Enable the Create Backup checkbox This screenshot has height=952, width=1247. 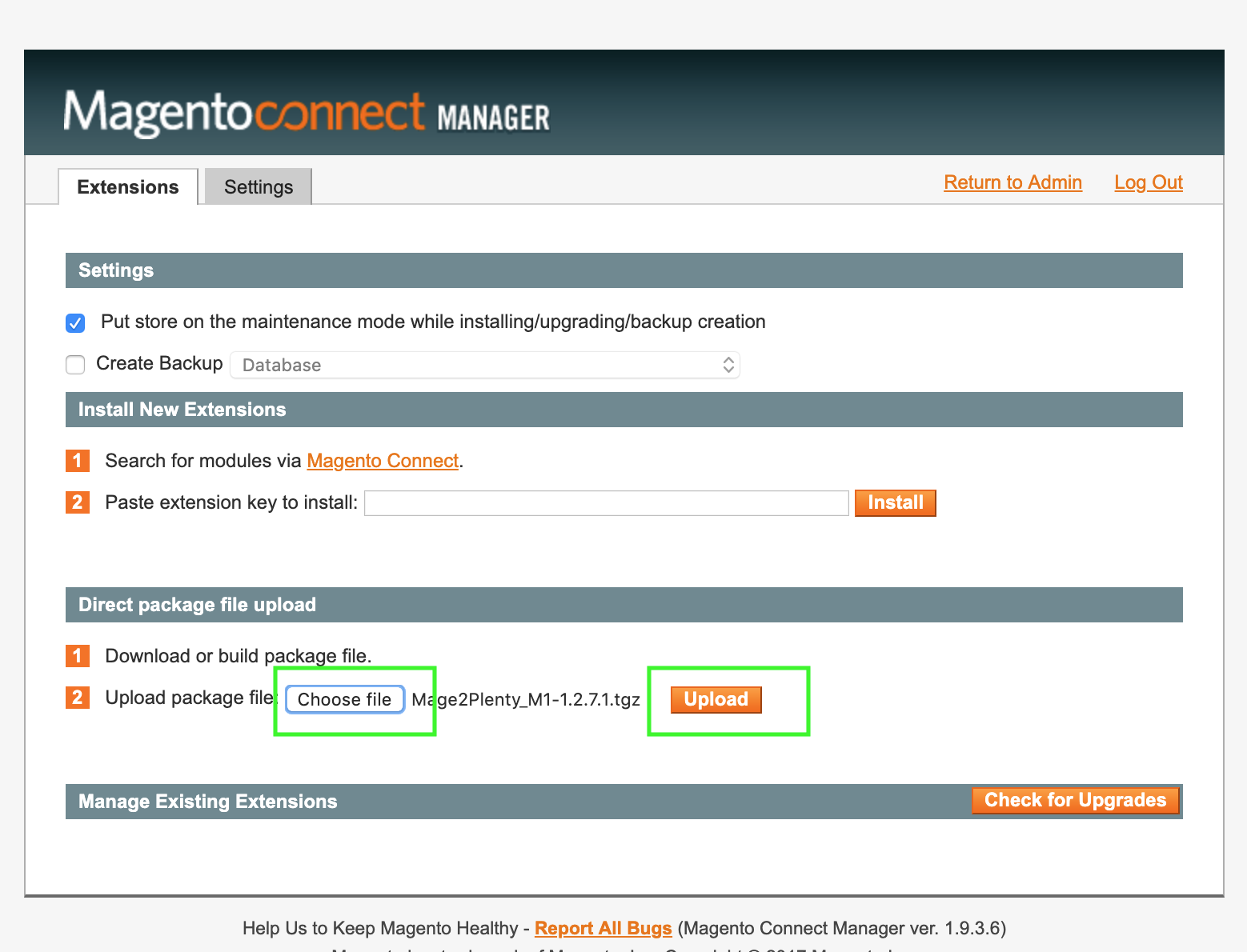75,365
